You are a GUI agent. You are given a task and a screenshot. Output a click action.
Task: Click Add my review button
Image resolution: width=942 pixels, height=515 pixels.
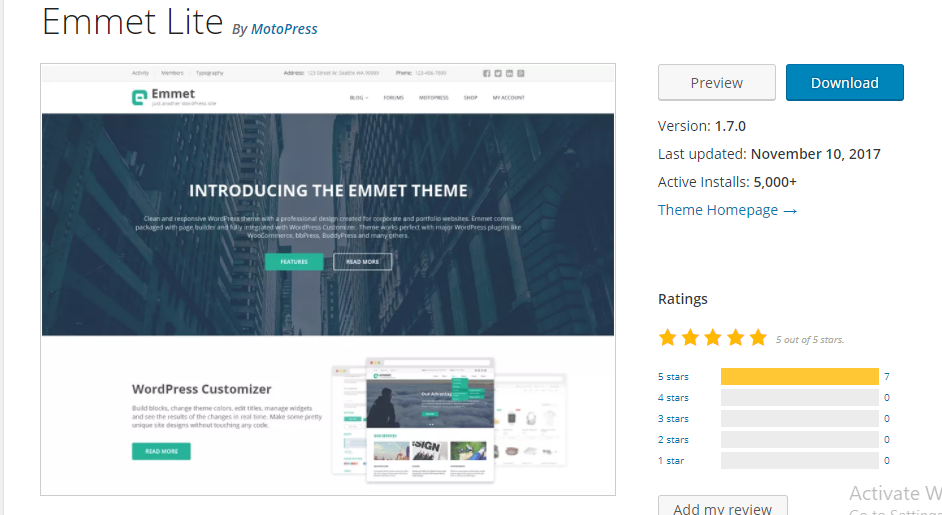723,506
